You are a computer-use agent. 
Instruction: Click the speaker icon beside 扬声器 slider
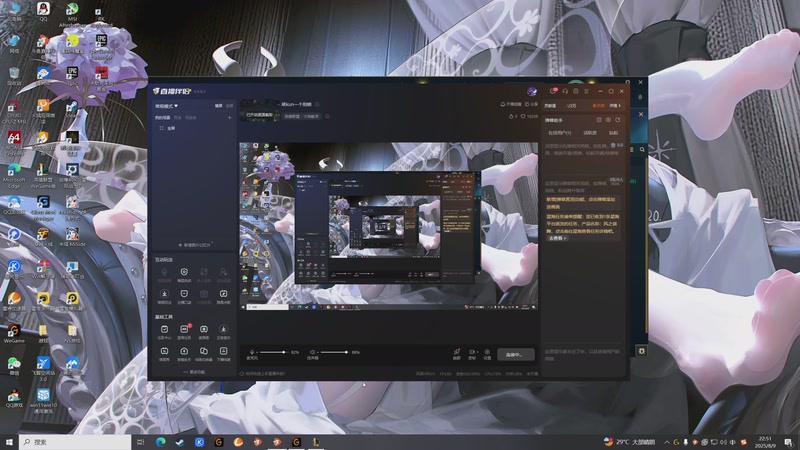point(312,352)
